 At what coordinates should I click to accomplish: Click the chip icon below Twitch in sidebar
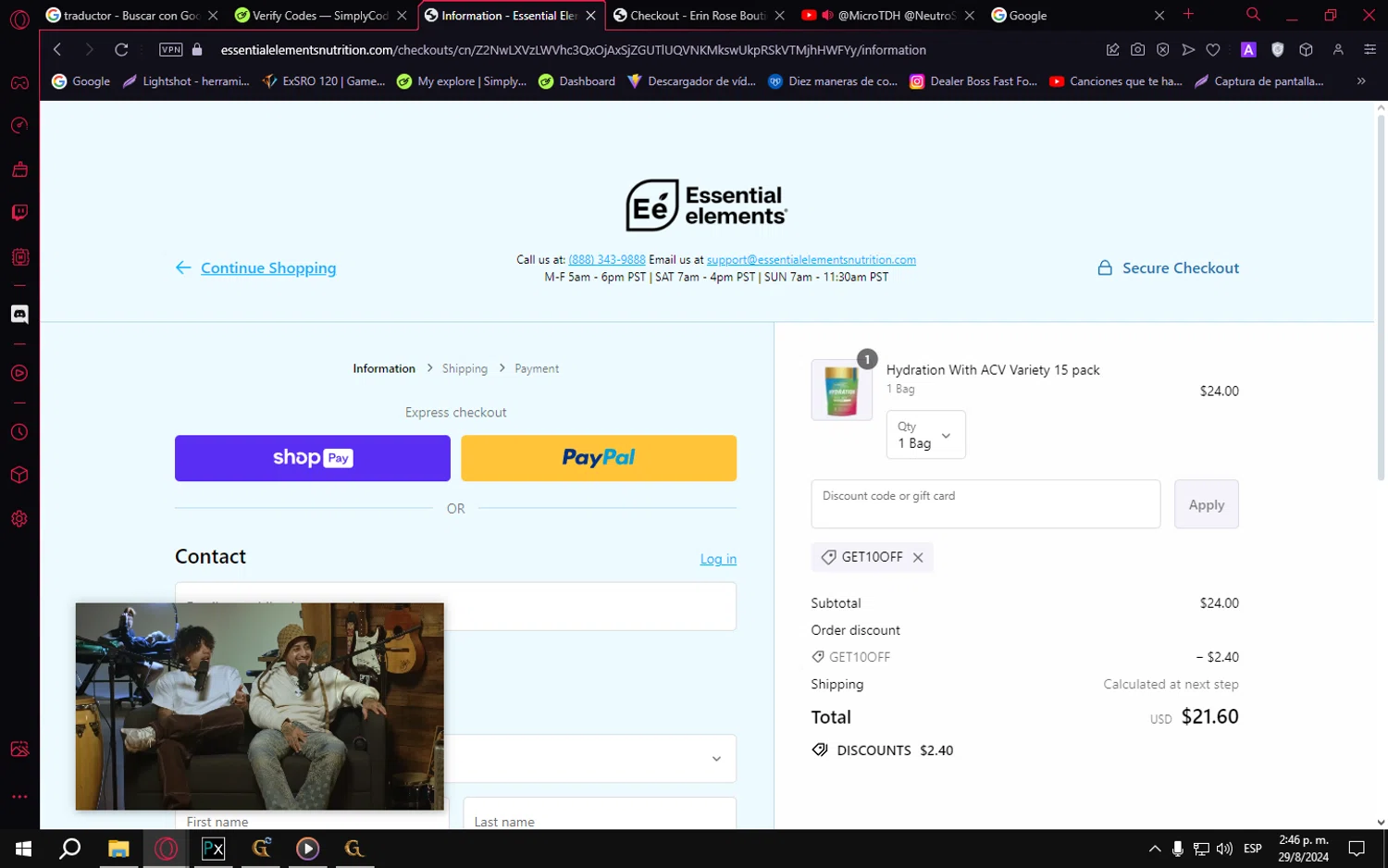click(19, 257)
